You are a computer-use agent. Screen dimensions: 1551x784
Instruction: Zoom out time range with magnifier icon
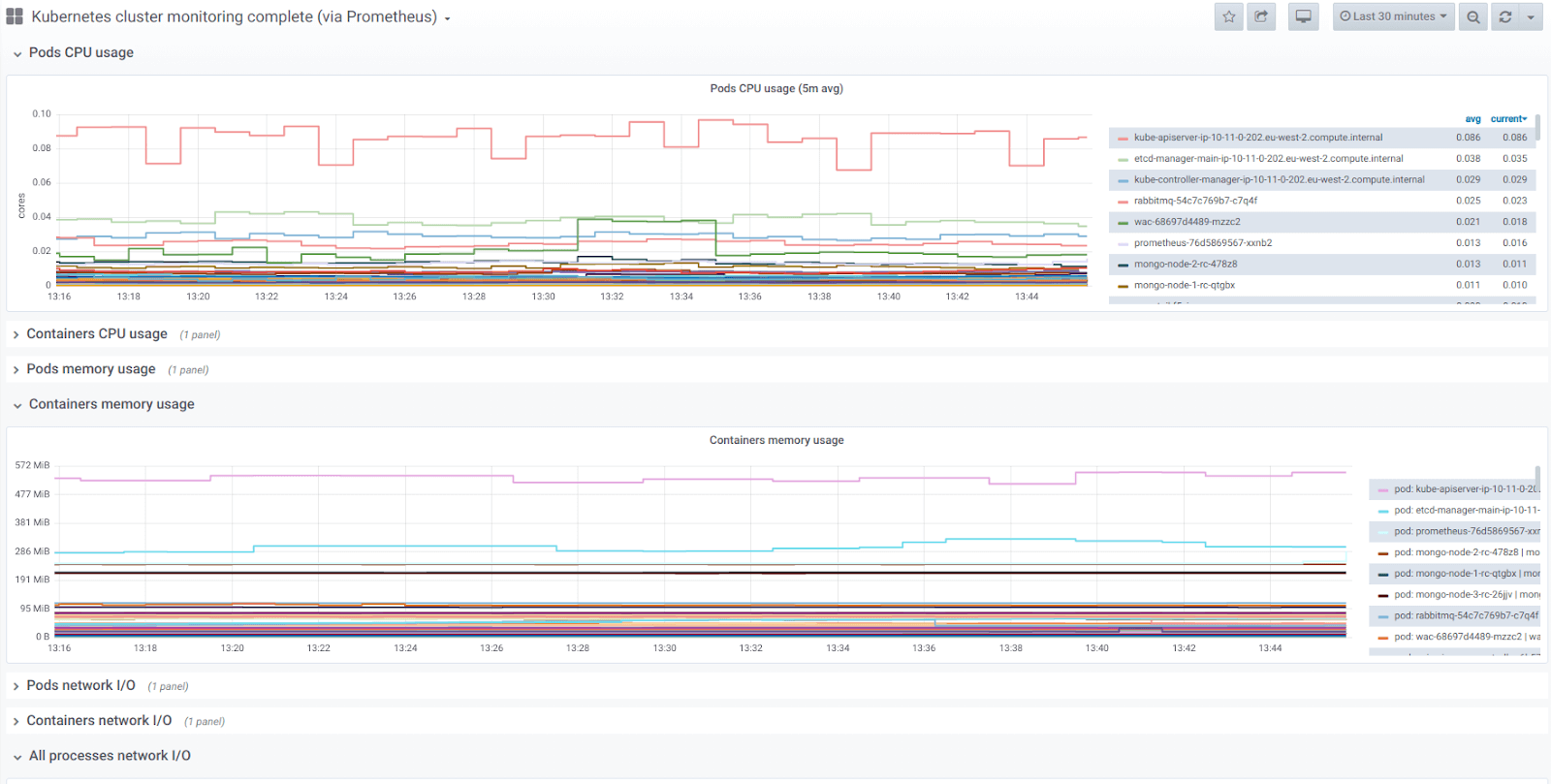[x=1473, y=16]
